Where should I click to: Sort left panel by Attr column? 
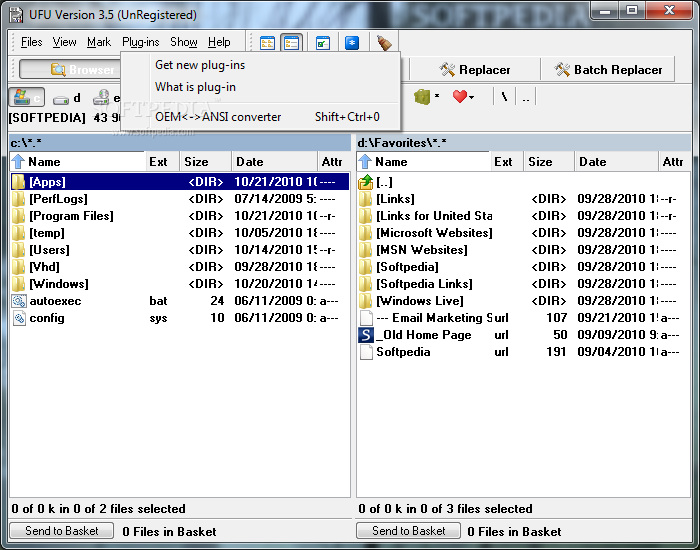[333, 162]
